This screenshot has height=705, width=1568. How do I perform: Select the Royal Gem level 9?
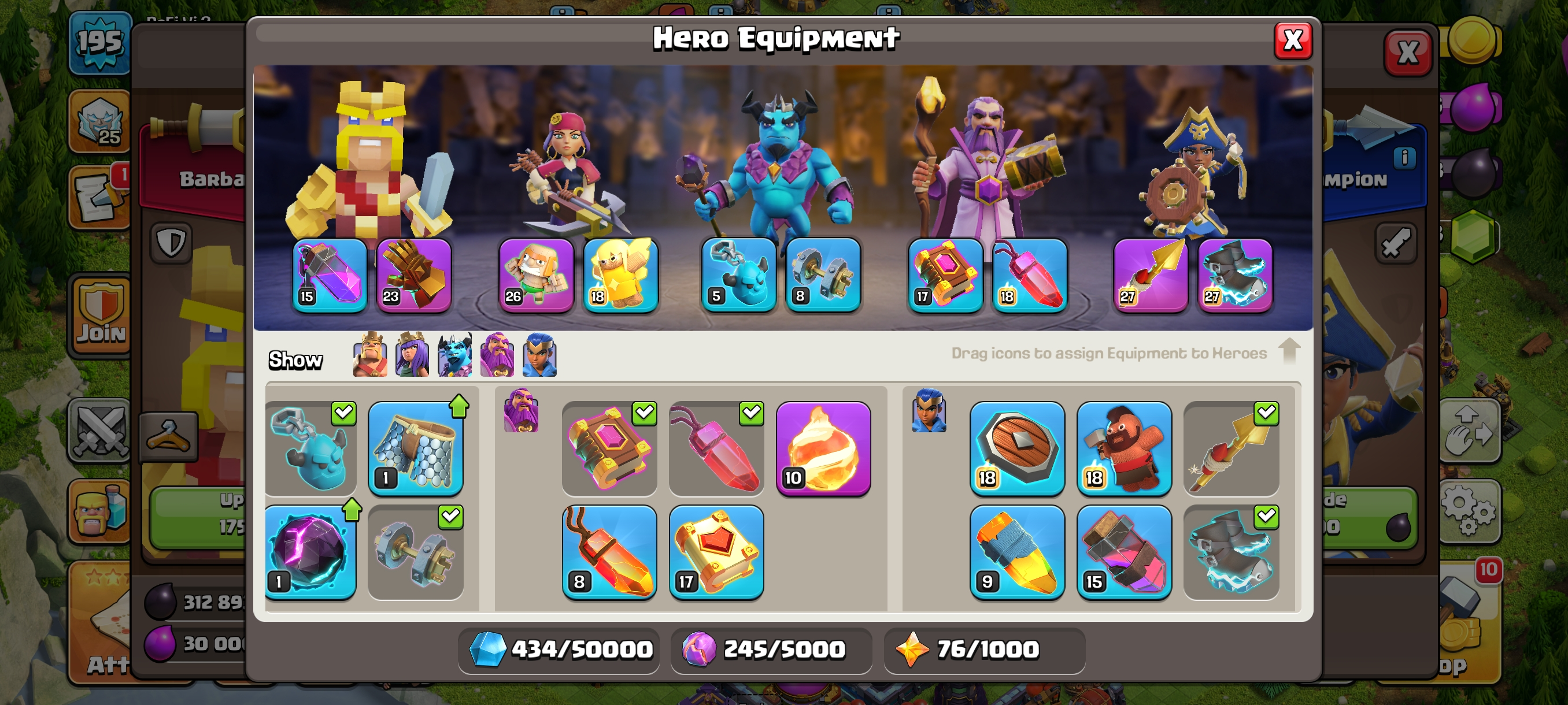[x=1016, y=552]
